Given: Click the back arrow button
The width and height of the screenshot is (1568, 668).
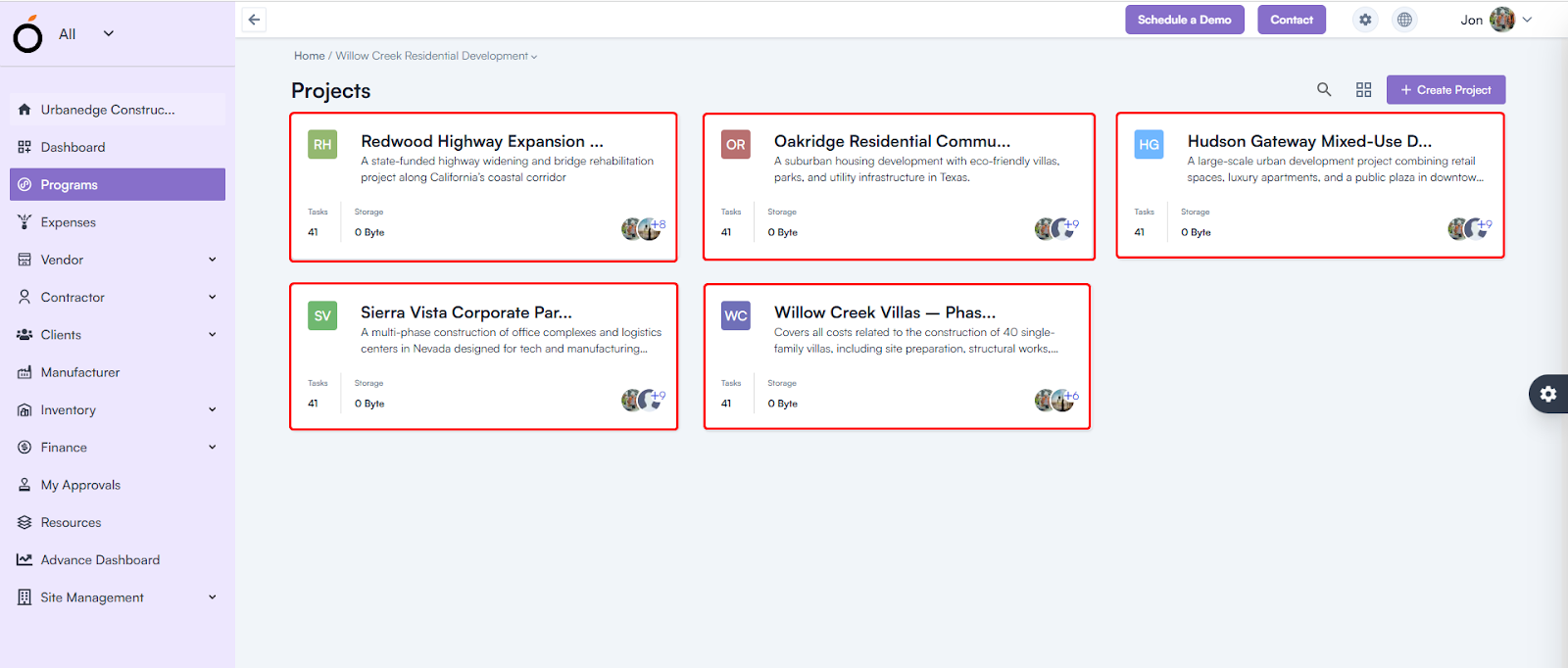Looking at the screenshot, I should pyautogui.click(x=254, y=20).
